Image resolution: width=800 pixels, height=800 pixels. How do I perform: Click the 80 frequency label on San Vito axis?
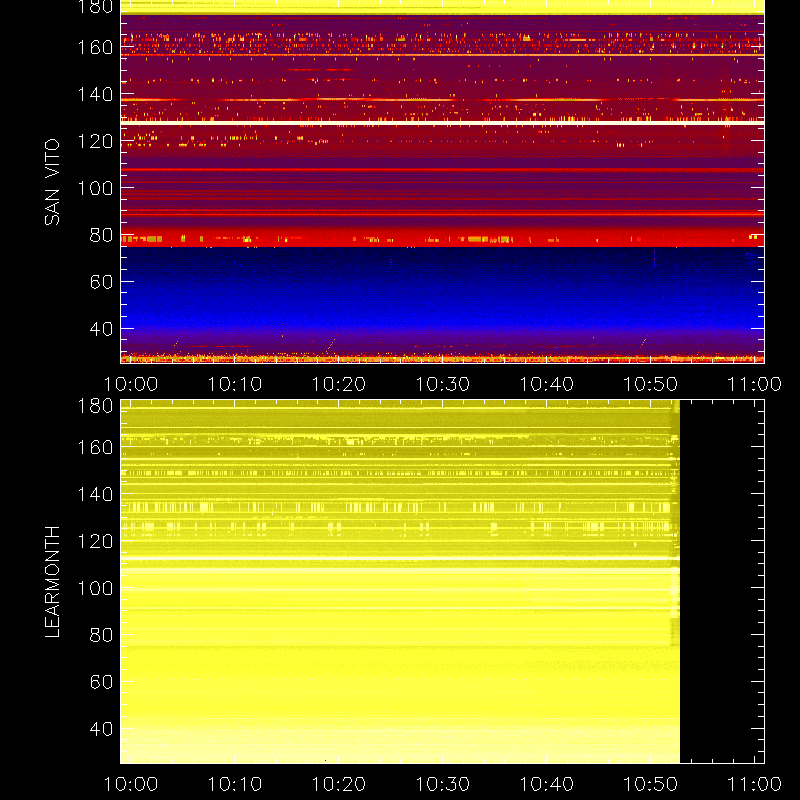click(101, 235)
